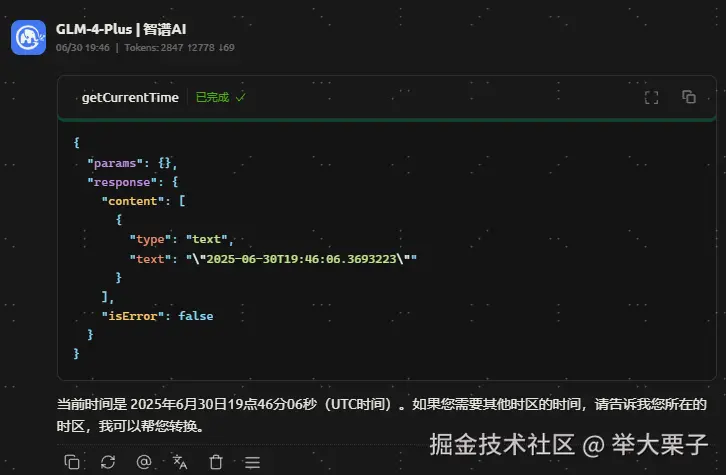Click the "params" key in JSON
Screen dimensions: 726x475
(115, 163)
